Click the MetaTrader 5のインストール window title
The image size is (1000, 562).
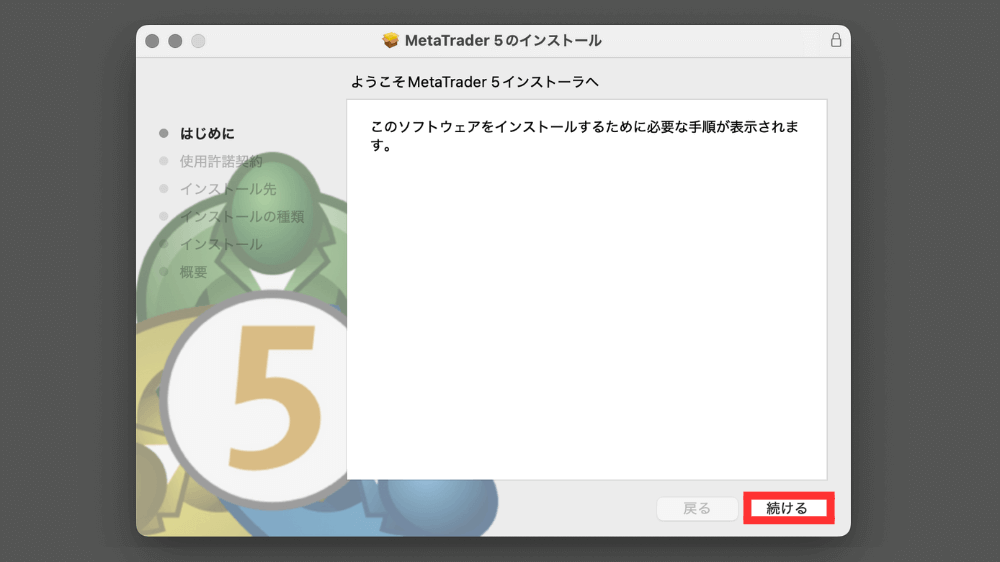[x=503, y=40]
